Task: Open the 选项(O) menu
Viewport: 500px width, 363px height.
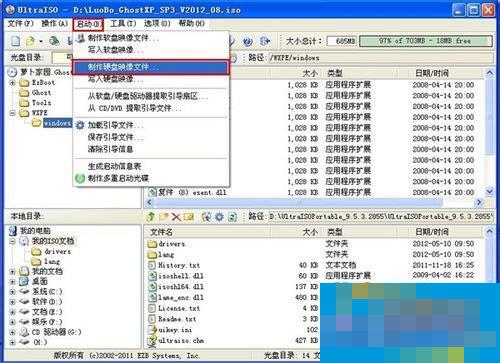Action: point(157,23)
